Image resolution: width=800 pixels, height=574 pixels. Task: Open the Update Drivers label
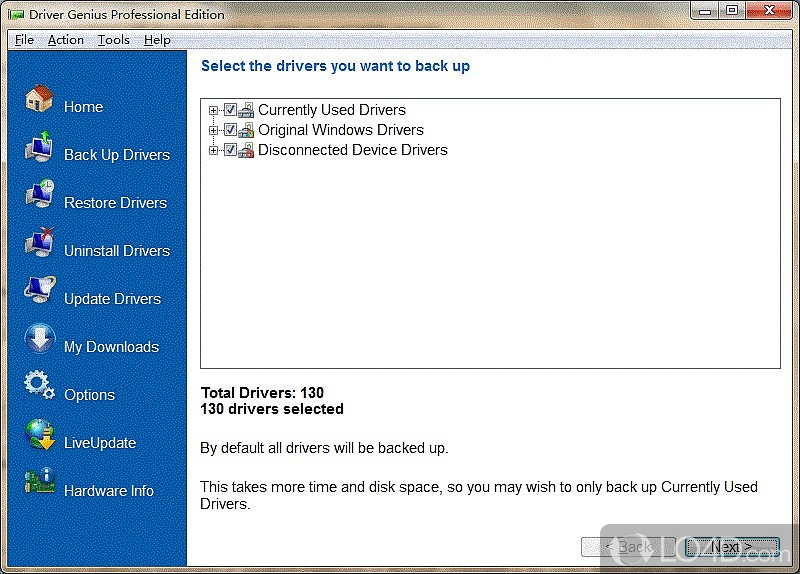112,298
